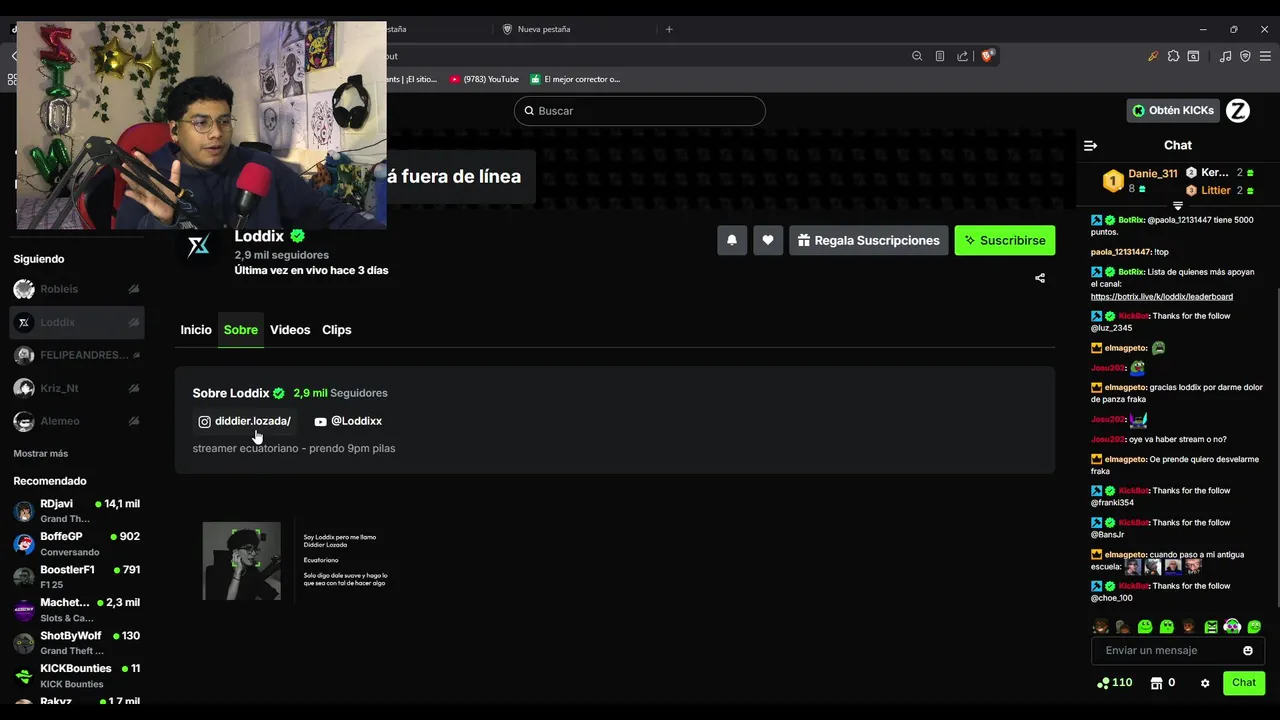Screen dimensions: 1280x720
Task: Click the Instagram icon beside diddier.lozada
Action: [205, 422]
